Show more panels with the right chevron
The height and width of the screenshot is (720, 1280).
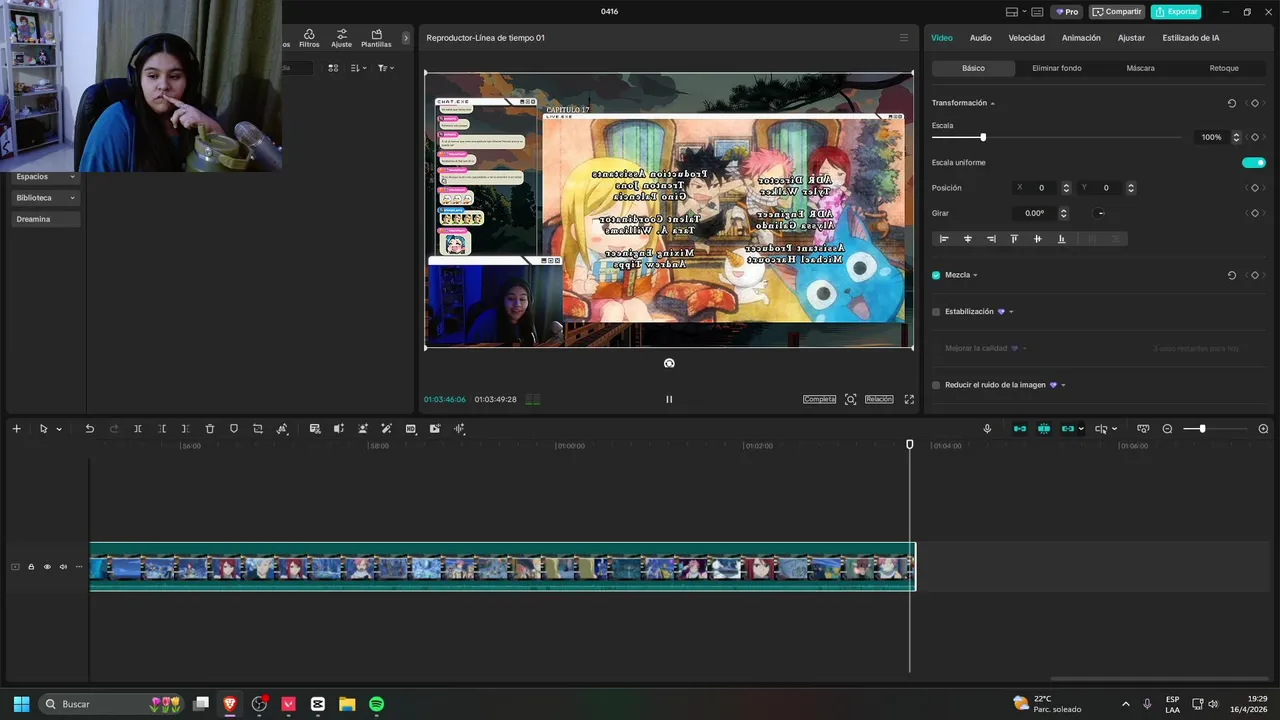[406, 38]
